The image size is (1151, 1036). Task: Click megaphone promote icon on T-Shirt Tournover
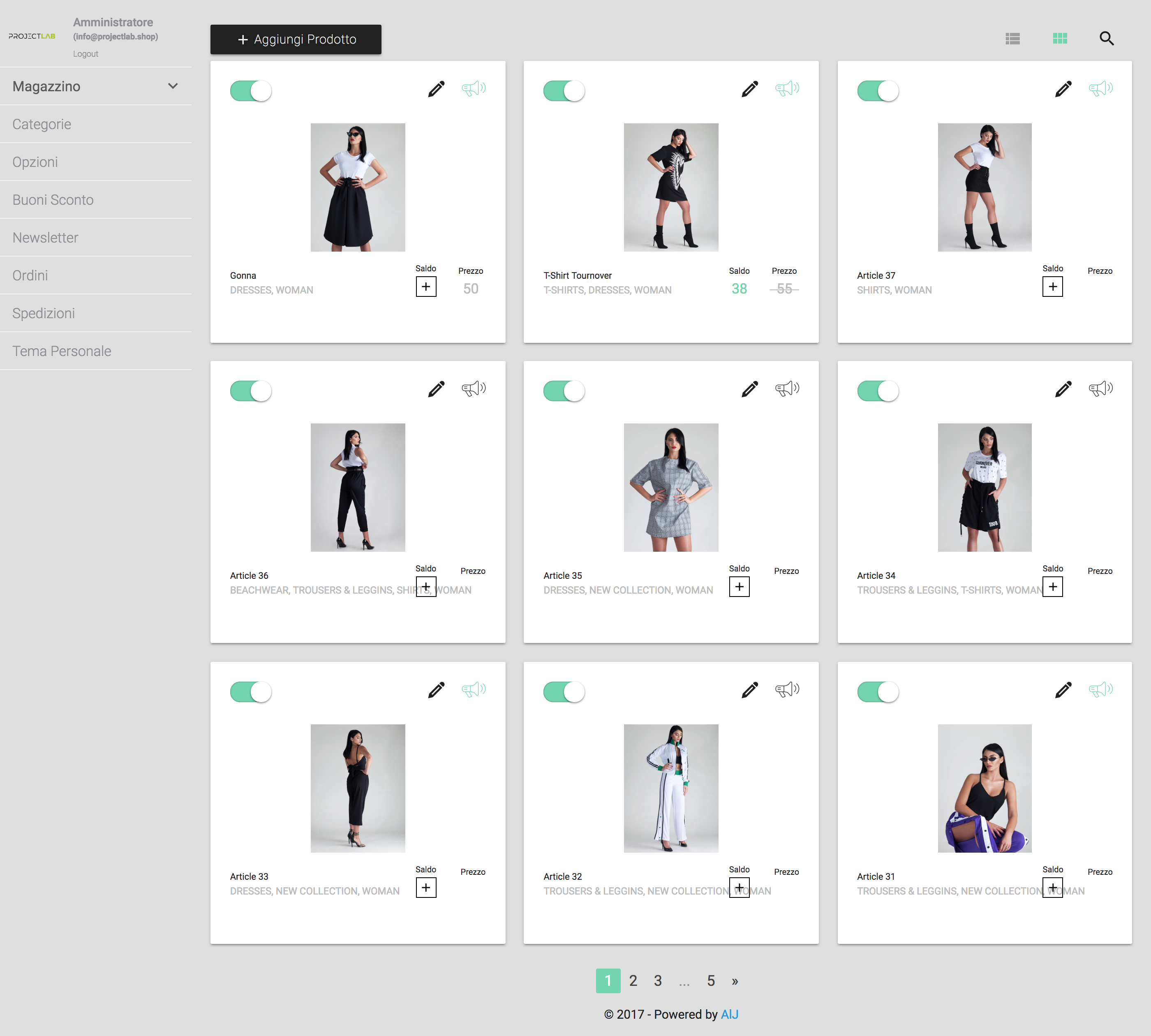tap(787, 88)
